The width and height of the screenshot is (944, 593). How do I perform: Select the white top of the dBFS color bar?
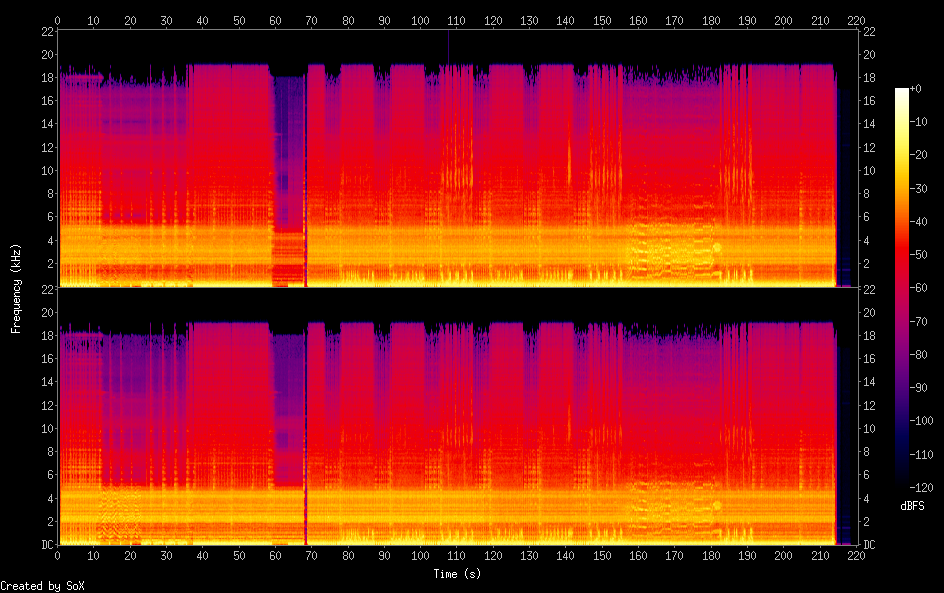tap(902, 92)
